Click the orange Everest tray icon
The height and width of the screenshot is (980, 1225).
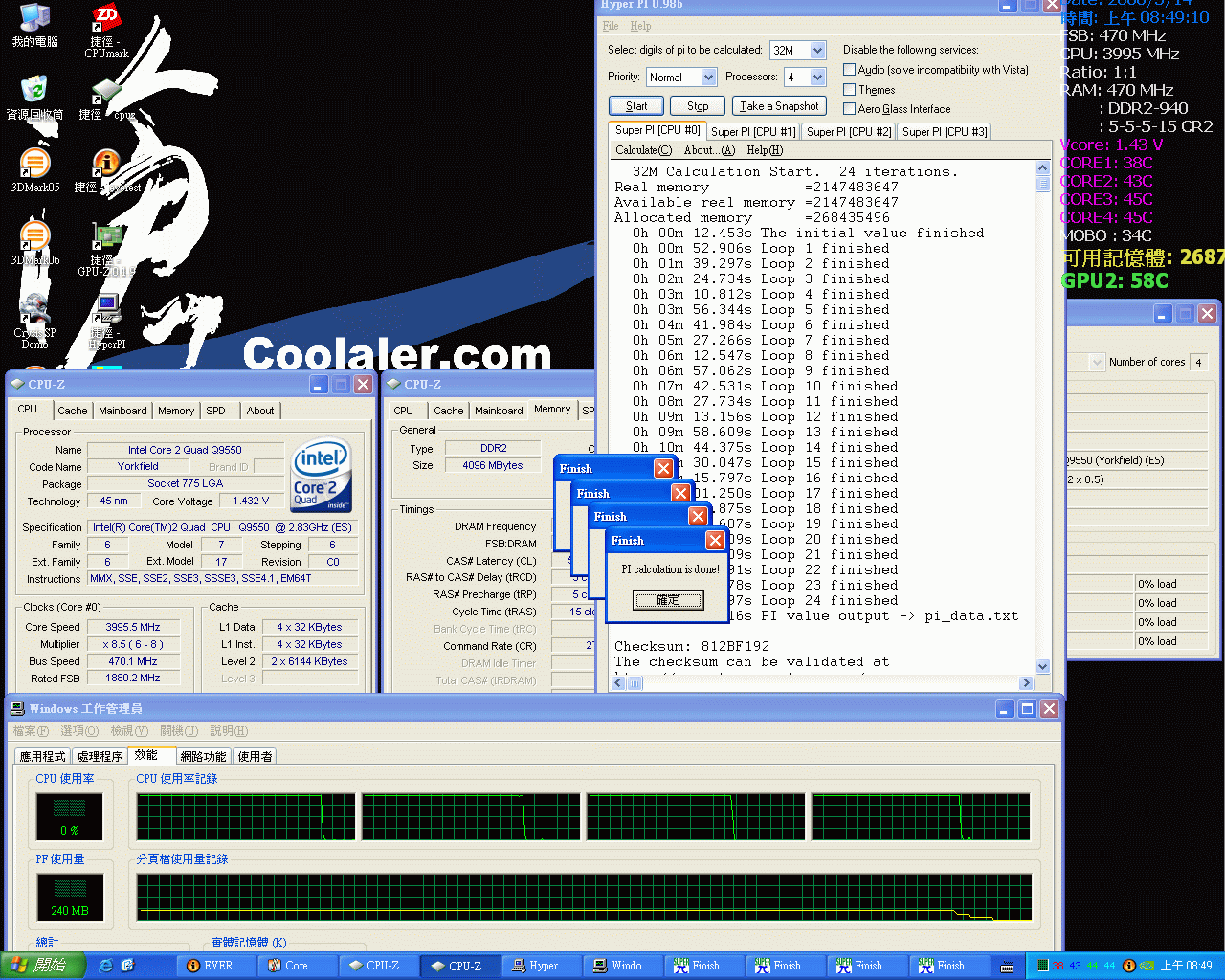[1128, 966]
